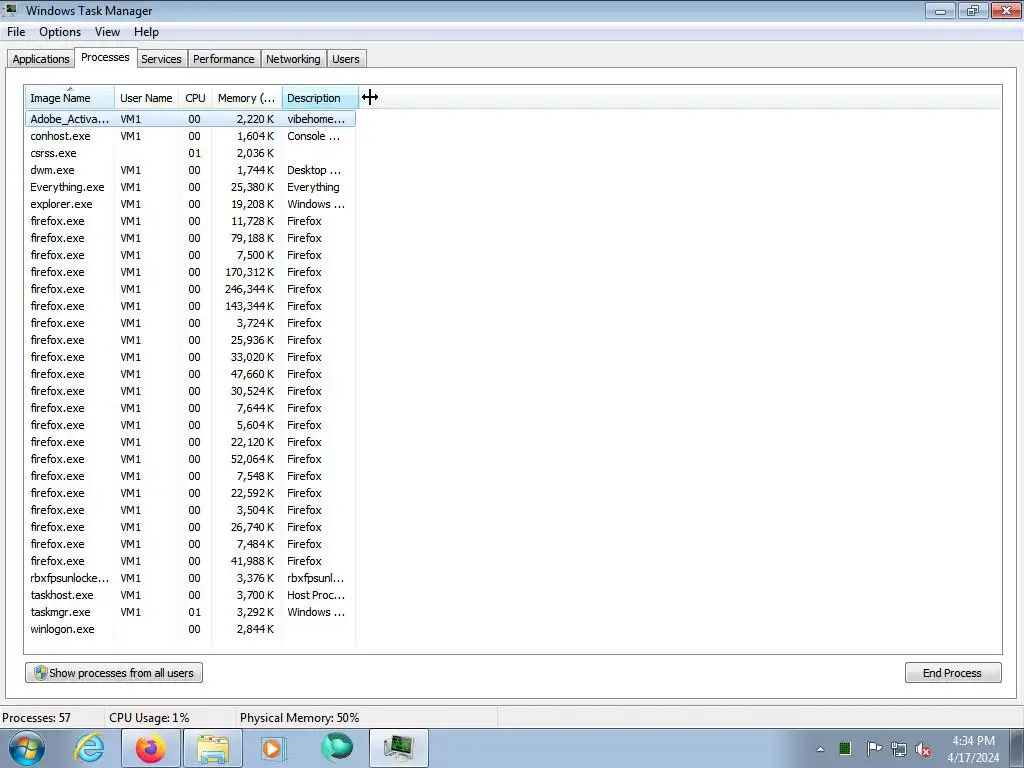Image resolution: width=1024 pixels, height=768 pixels.
Task: Click the End Process button
Action: point(953,673)
